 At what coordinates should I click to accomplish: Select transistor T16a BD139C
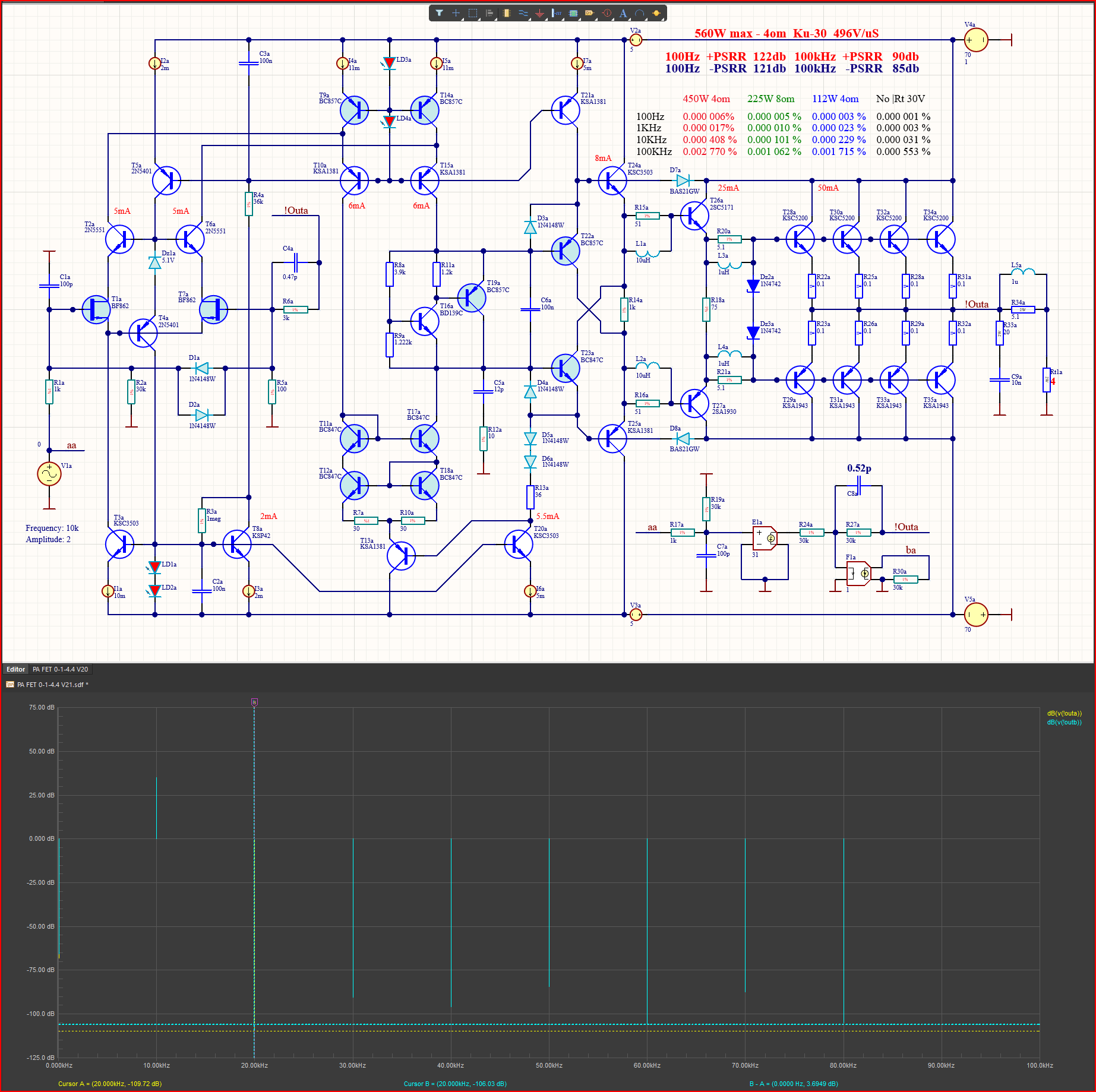pyautogui.click(x=425, y=321)
